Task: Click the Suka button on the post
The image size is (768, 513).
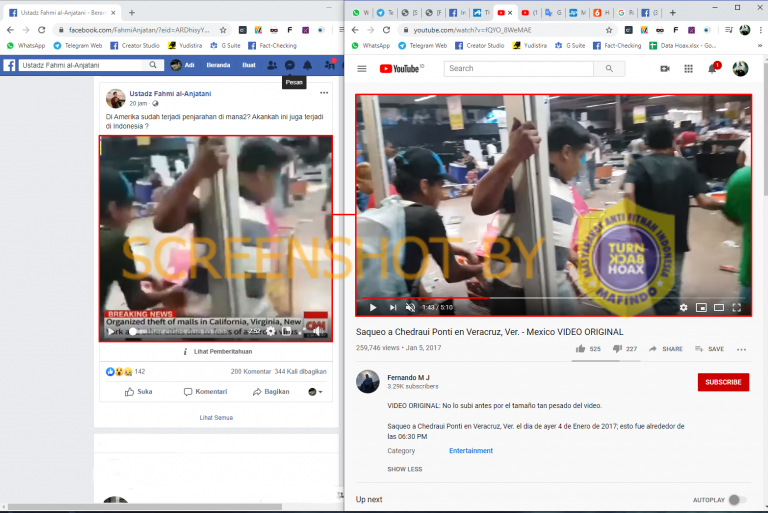Action: click(139, 391)
